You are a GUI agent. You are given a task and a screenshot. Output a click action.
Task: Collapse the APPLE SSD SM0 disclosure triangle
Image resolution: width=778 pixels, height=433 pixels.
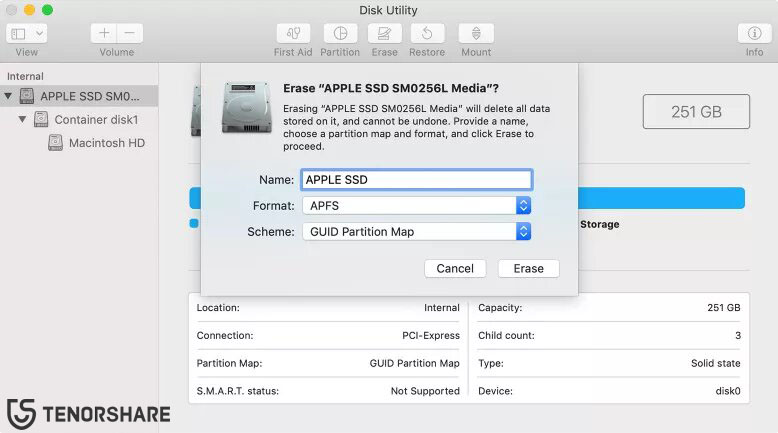pos(8,96)
